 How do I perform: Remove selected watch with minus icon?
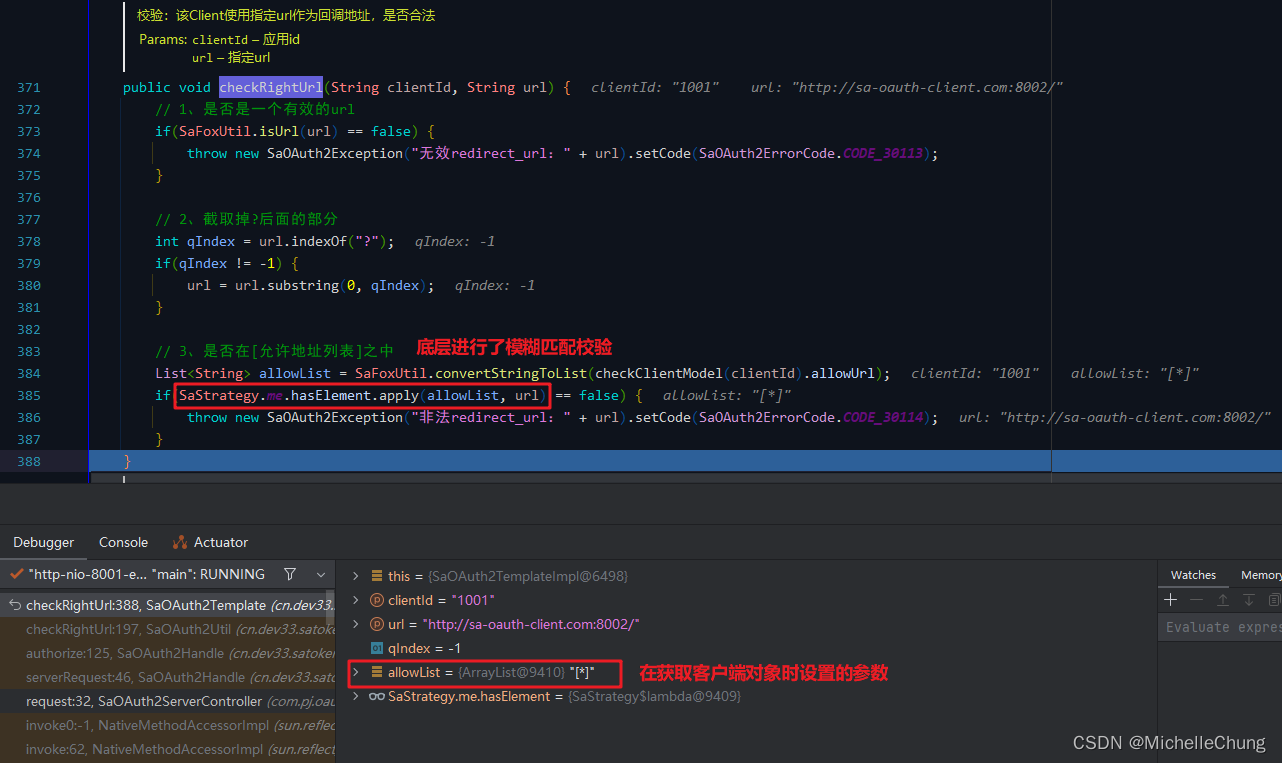(x=1197, y=600)
